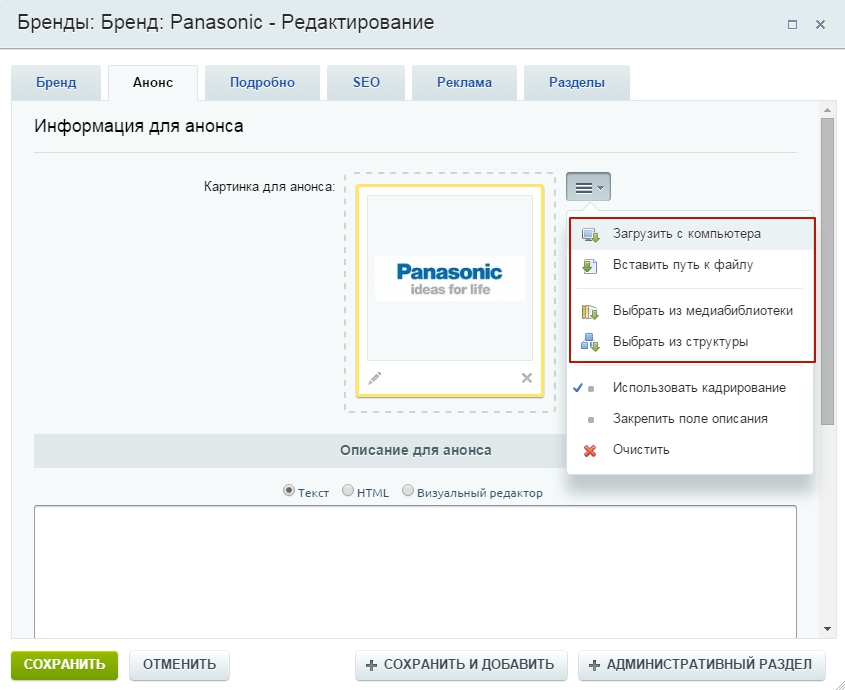Toggle Закрепить поле описания option
Image resolution: width=845 pixels, height=690 pixels.
(x=690, y=419)
